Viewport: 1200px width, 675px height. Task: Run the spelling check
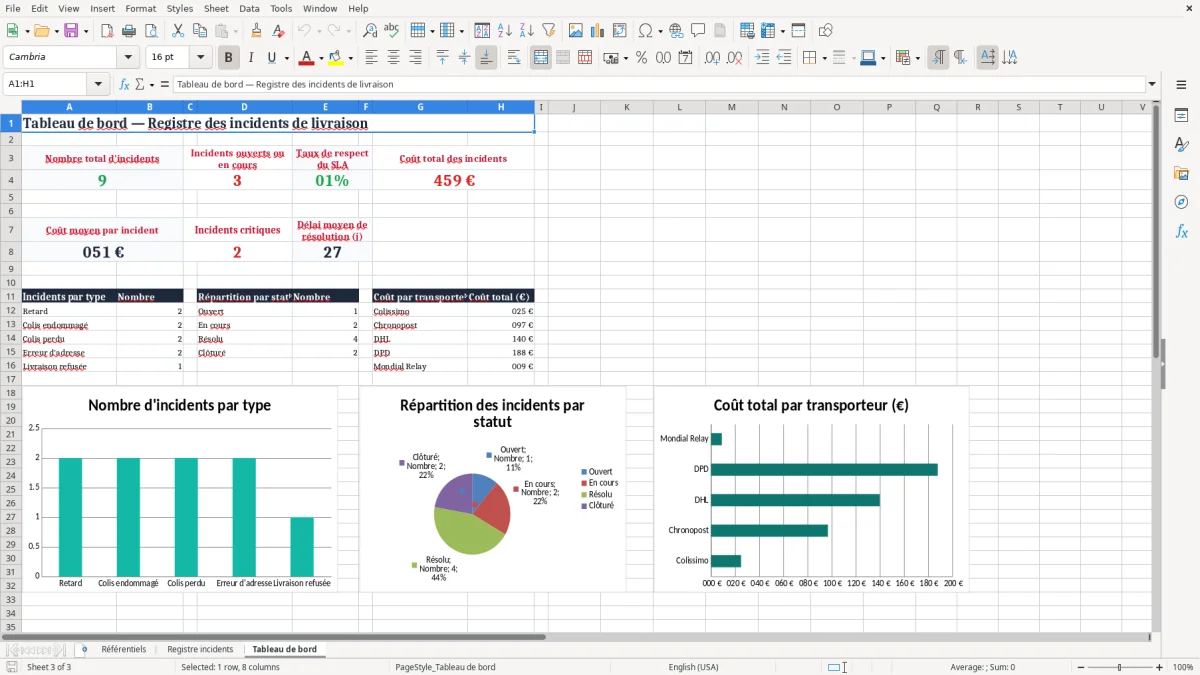(x=392, y=31)
